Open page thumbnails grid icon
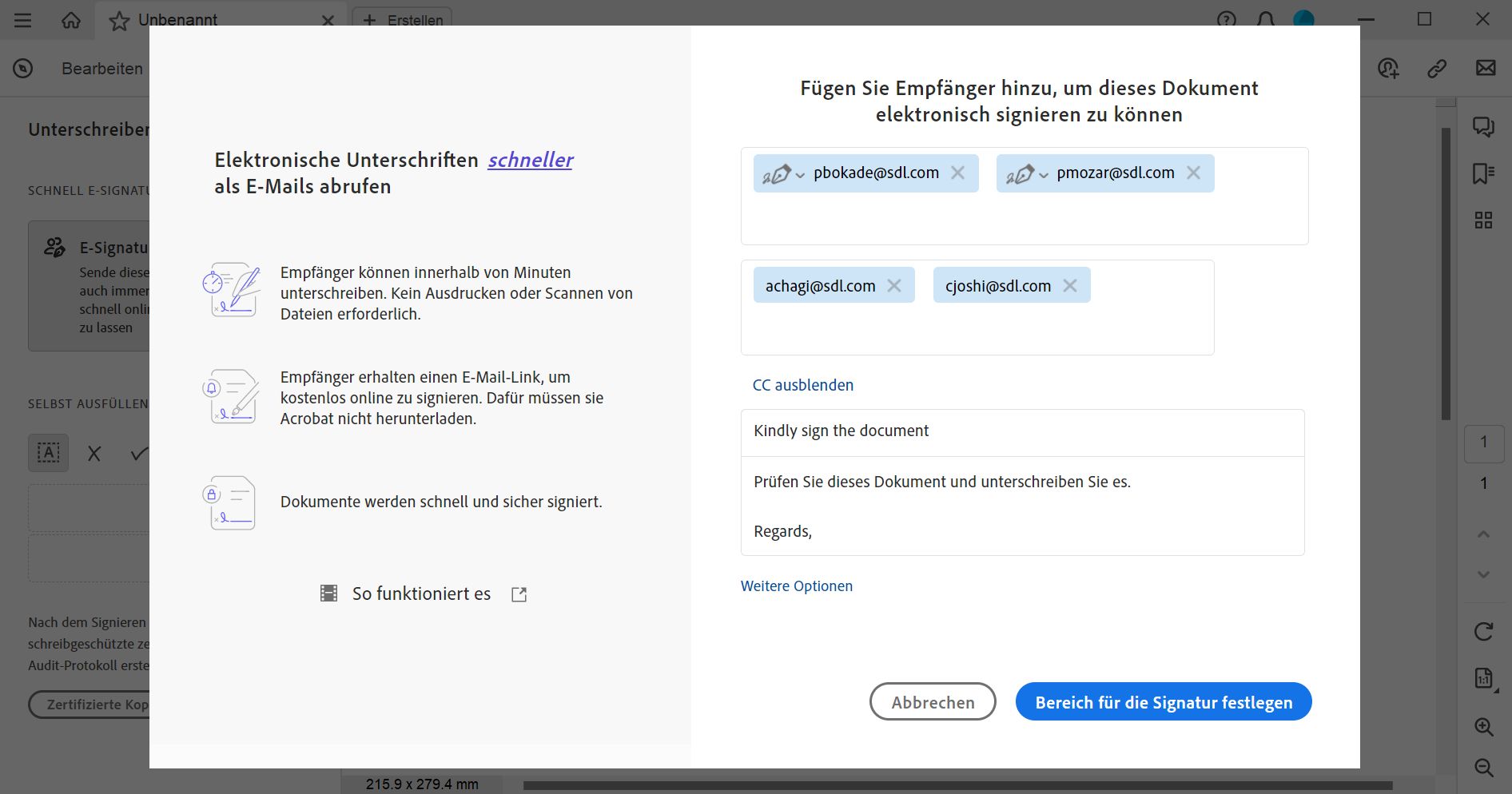Image resolution: width=1512 pixels, height=794 pixels. click(x=1483, y=218)
